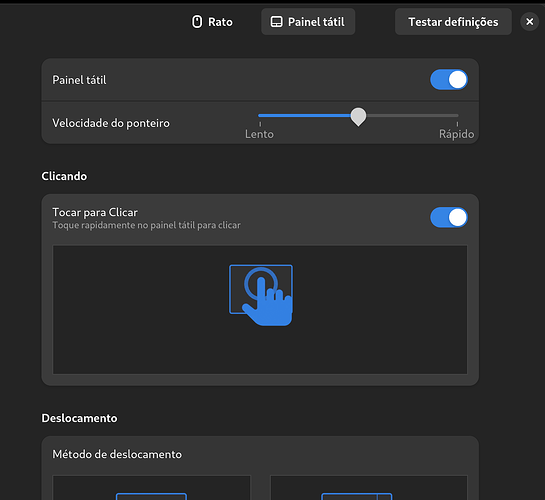The image size is (545, 500).
Task: Click the tap-to-click hand illustration
Action: click(261, 295)
